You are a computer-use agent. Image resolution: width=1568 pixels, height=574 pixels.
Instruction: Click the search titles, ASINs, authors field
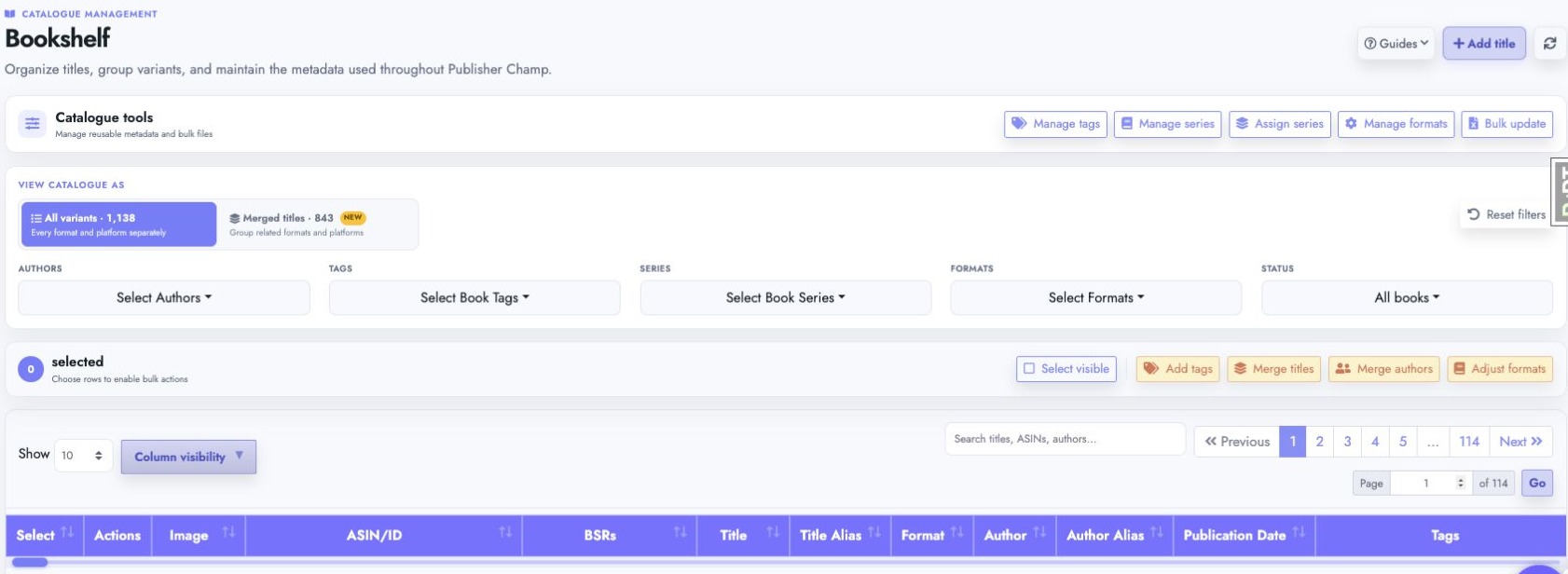1065,439
